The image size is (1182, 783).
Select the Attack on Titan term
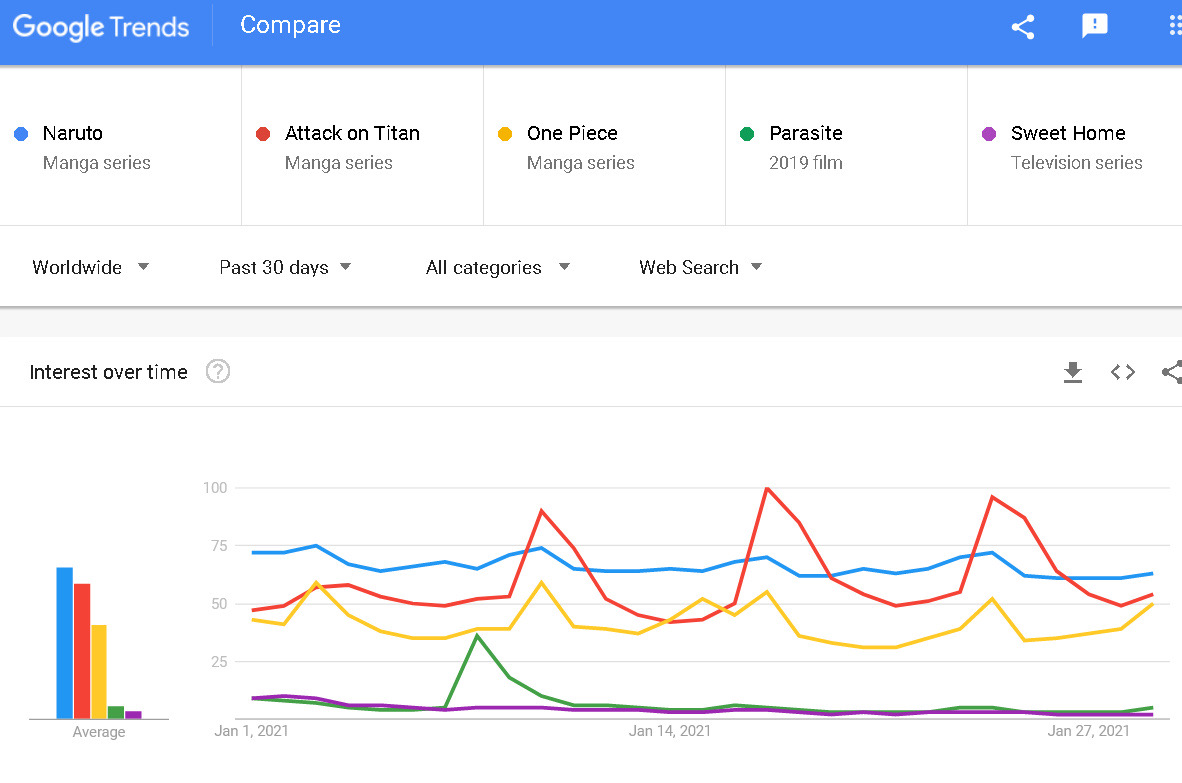coord(352,134)
